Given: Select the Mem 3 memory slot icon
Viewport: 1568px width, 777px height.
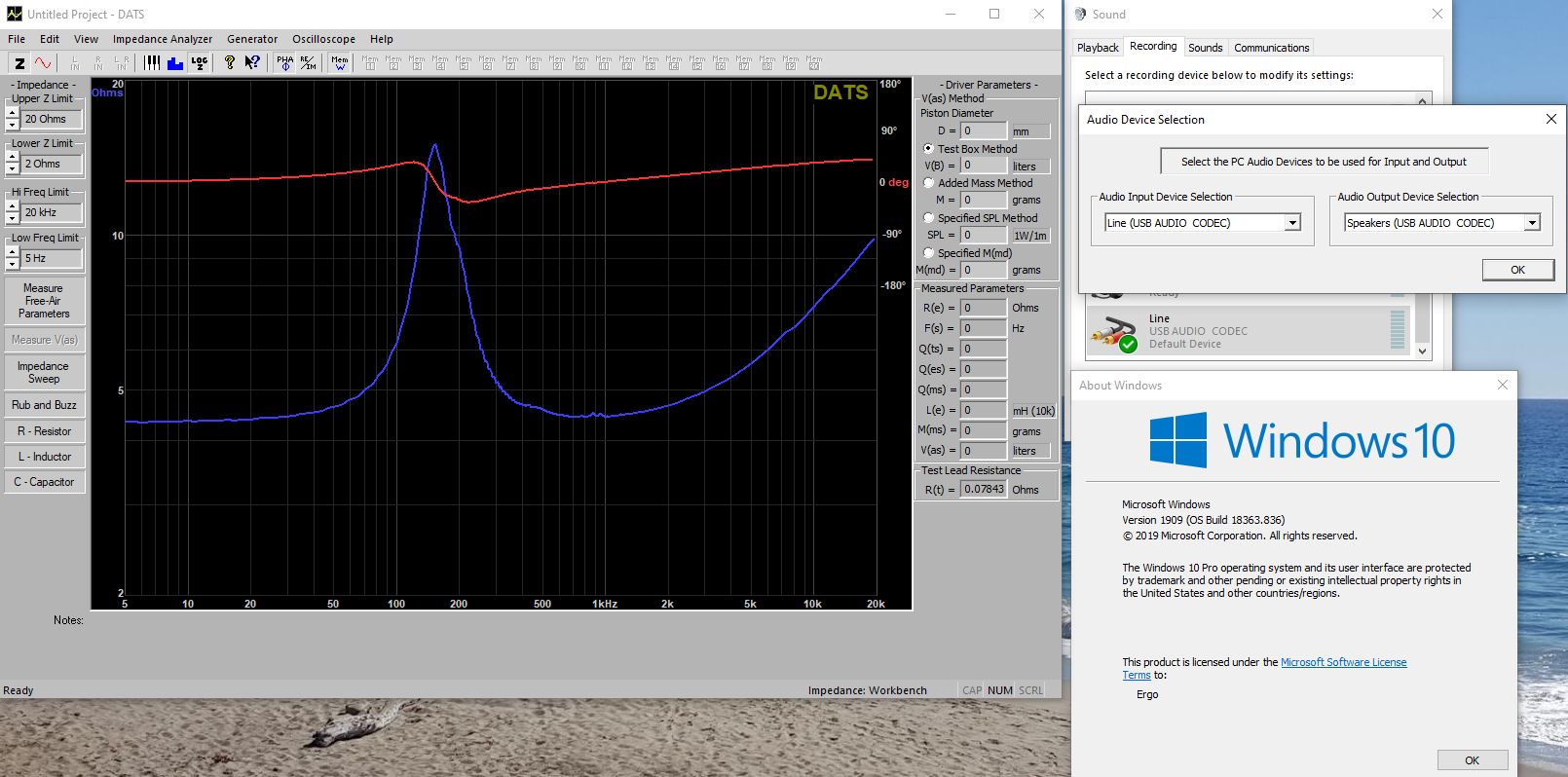Looking at the screenshot, I should coord(417,63).
